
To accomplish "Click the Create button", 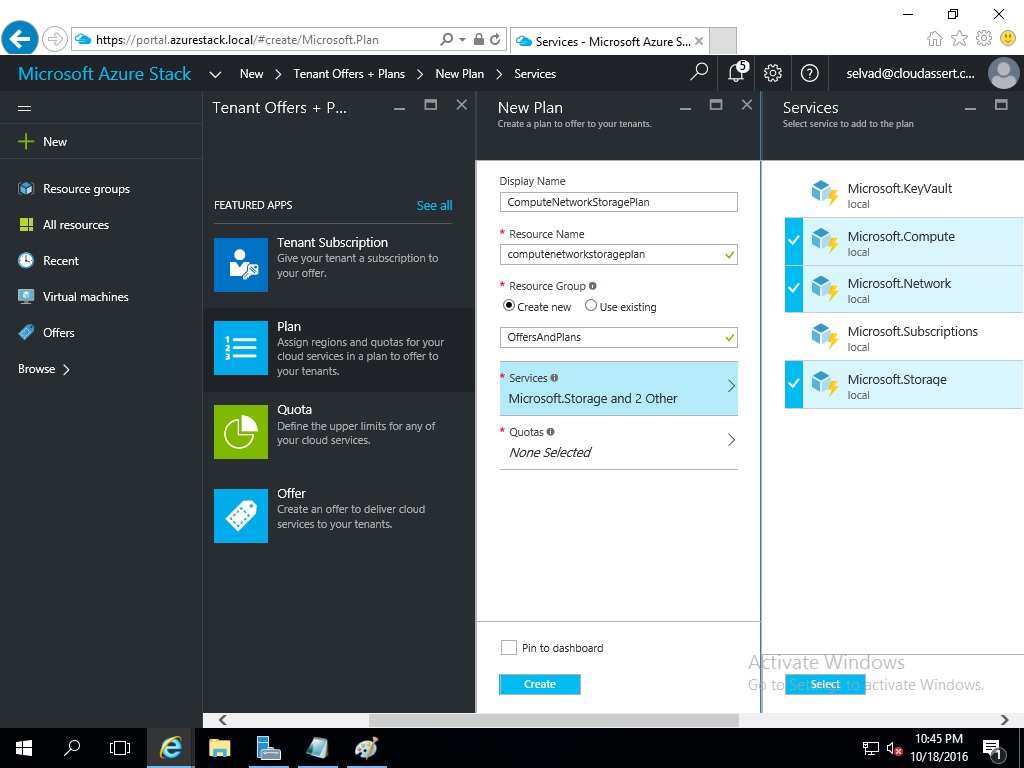I will click(x=539, y=684).
